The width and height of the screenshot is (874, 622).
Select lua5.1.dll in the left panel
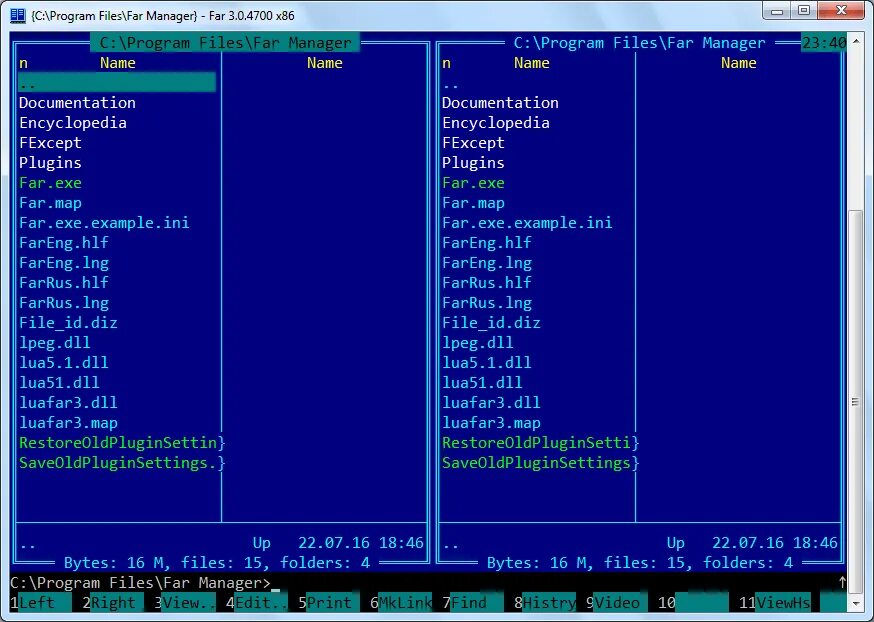tap(64, 363)
